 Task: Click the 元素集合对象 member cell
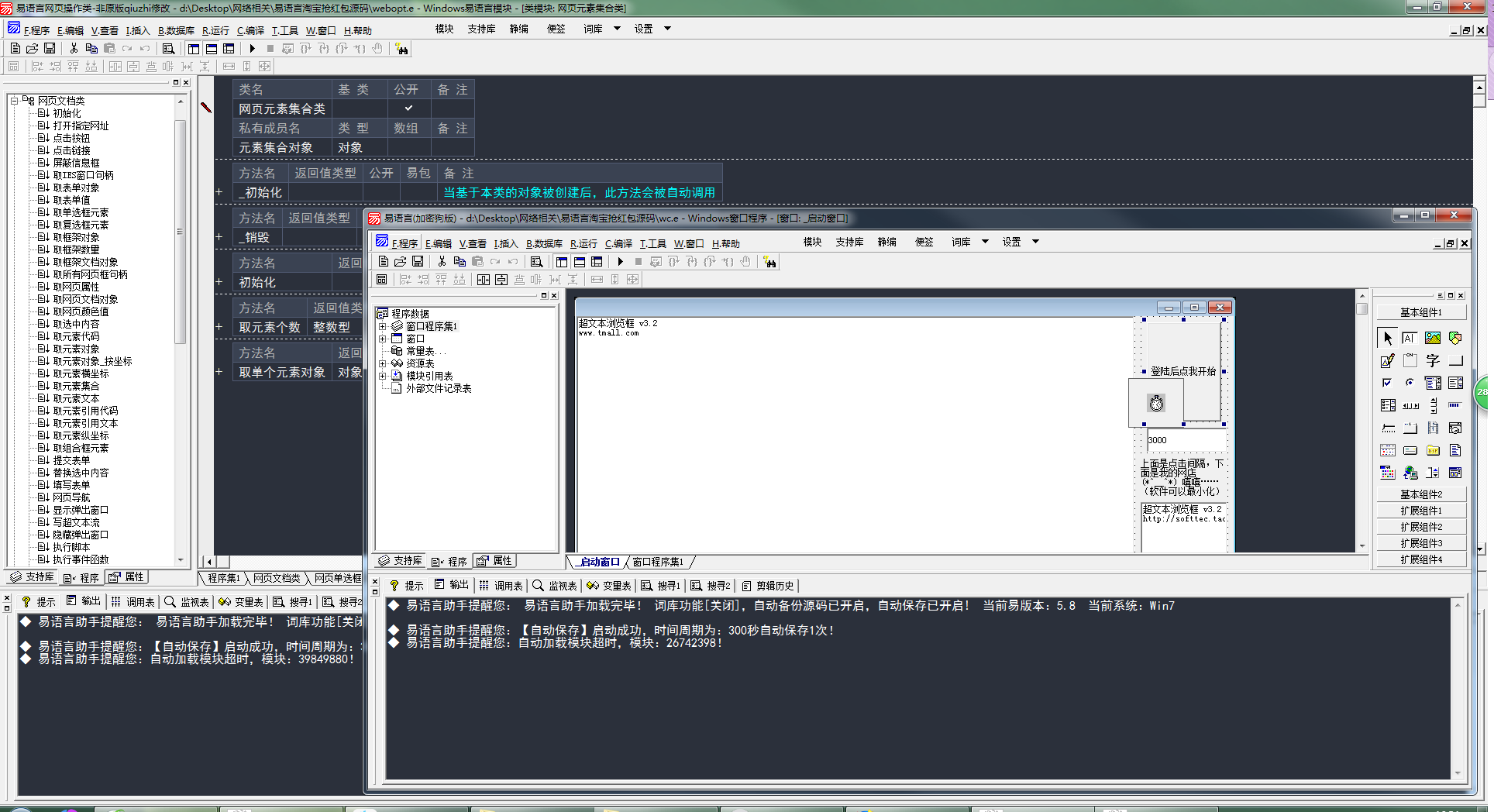282,147
